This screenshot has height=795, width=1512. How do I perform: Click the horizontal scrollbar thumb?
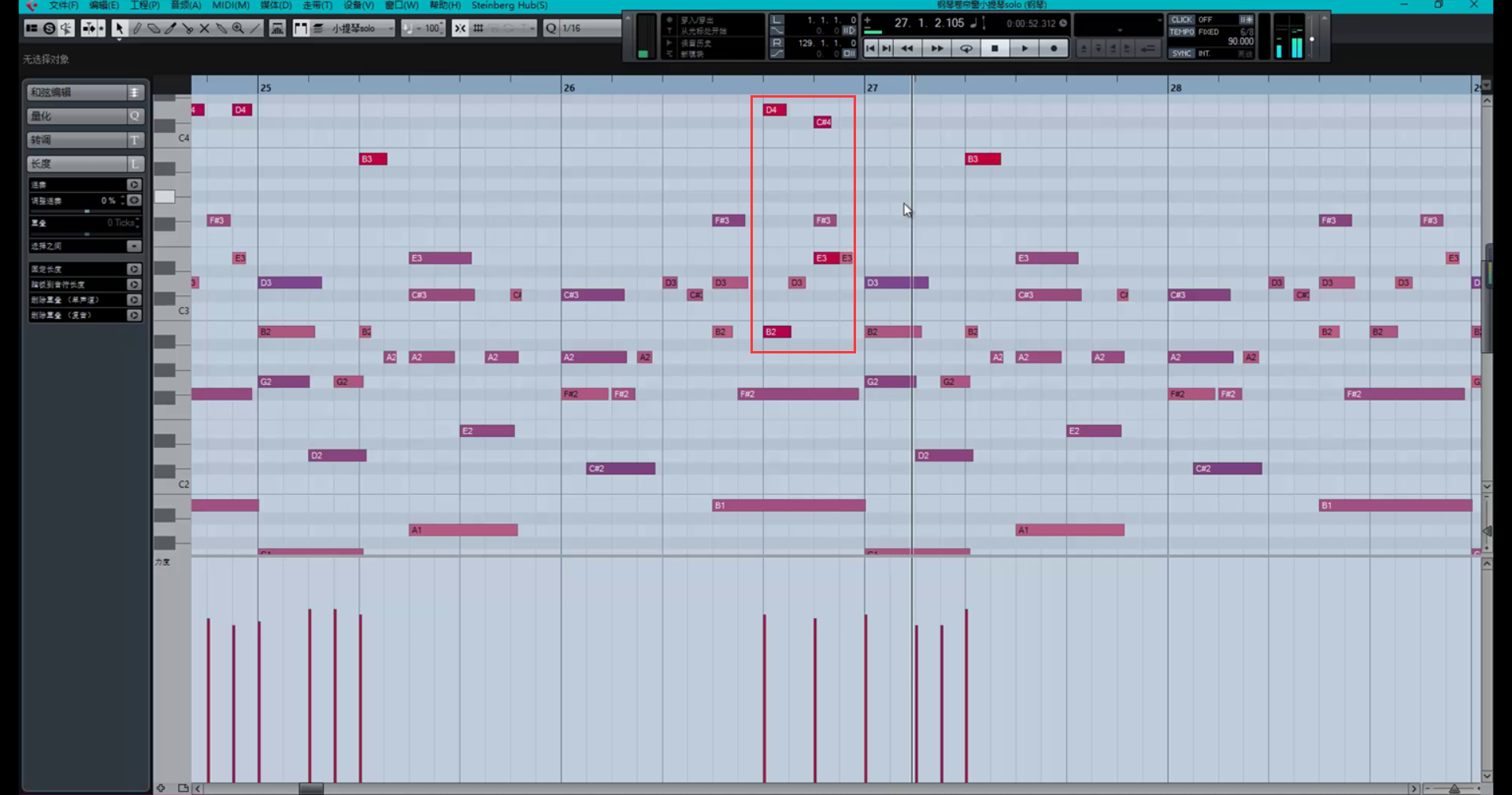pos(311,789)
